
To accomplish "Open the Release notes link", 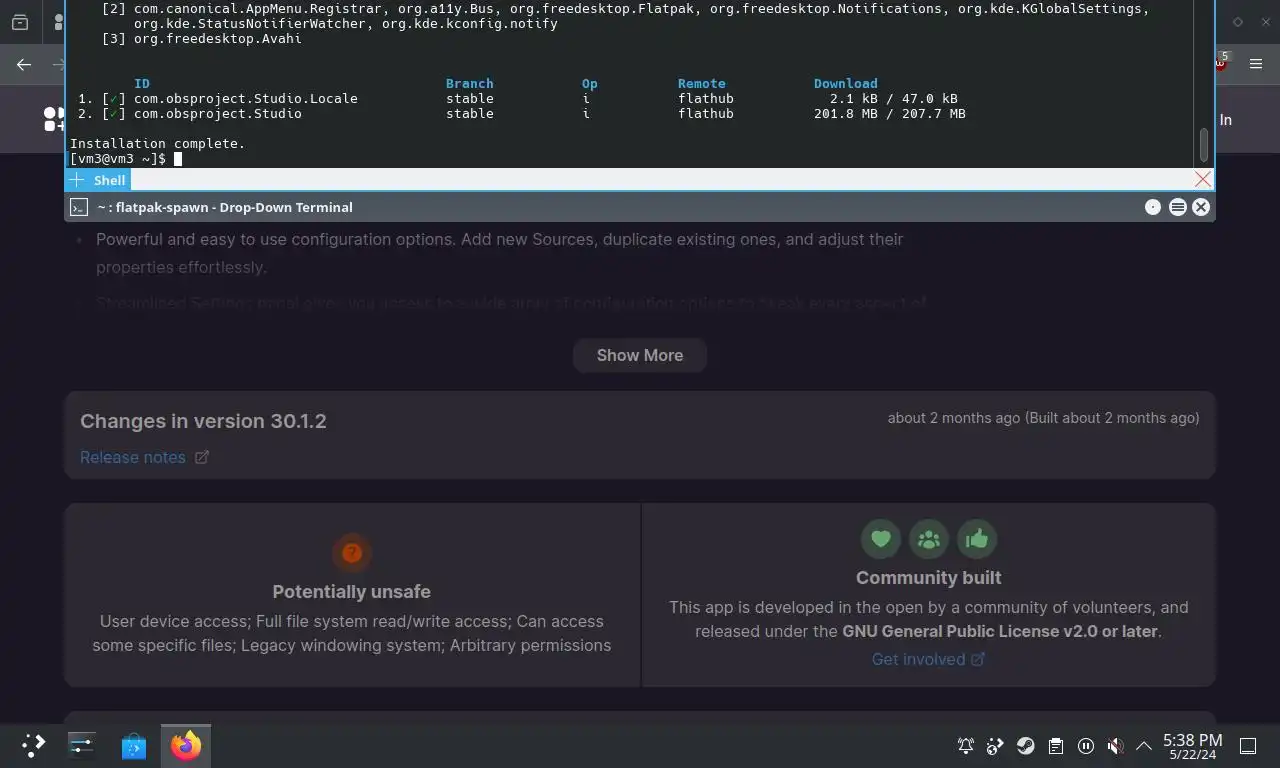I will [x=144, y=457].
